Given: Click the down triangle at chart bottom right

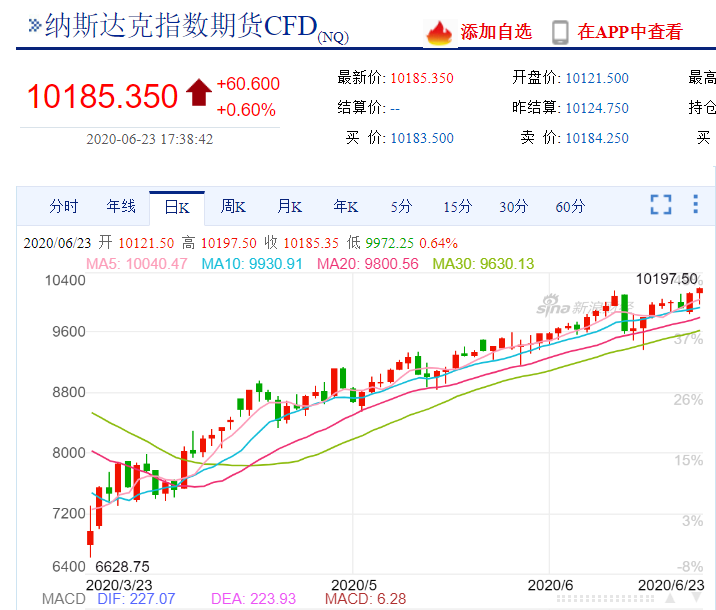Looking at the screenshot, I should tap(697, 598).
